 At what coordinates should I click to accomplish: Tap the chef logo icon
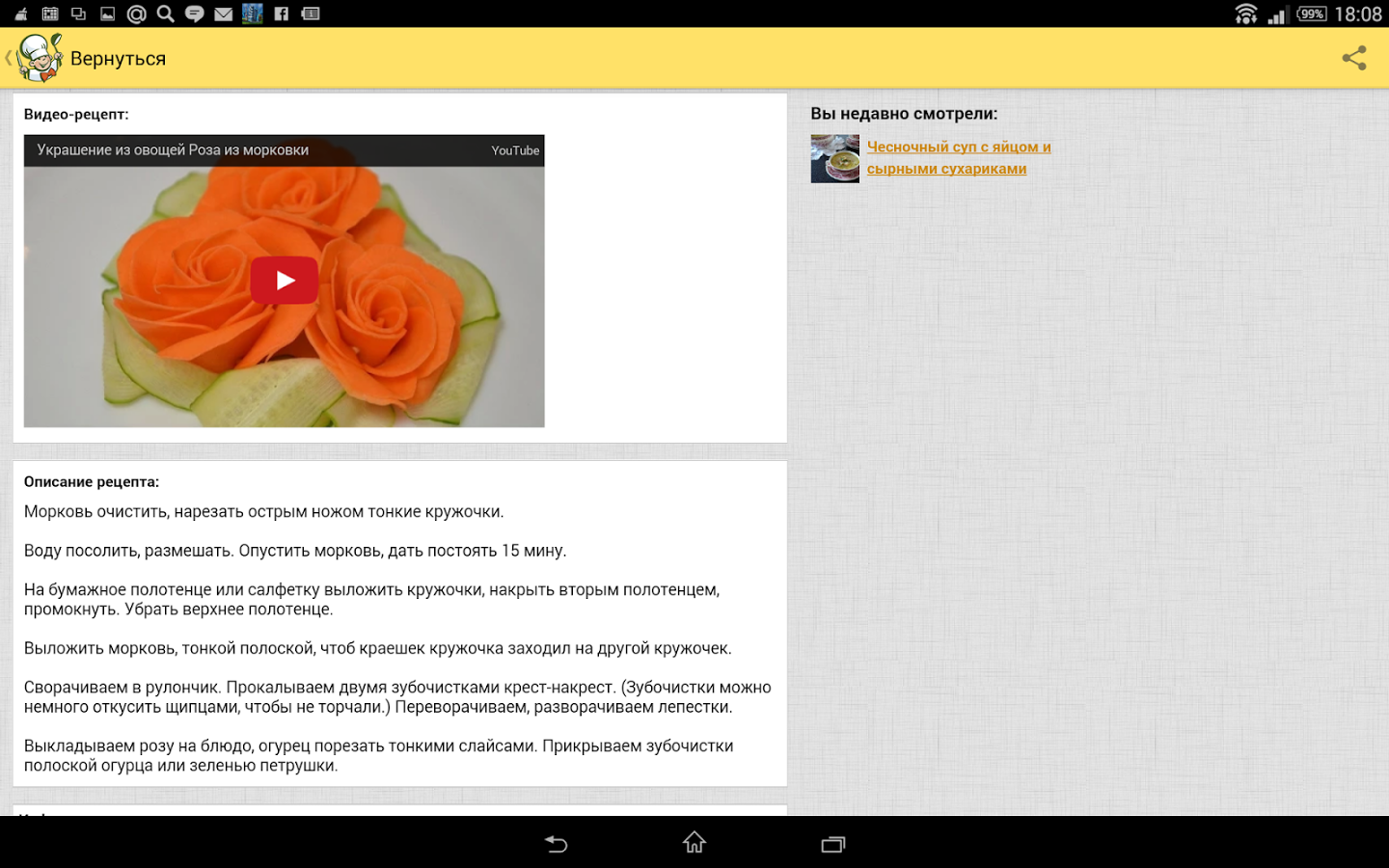pos(40,58)
